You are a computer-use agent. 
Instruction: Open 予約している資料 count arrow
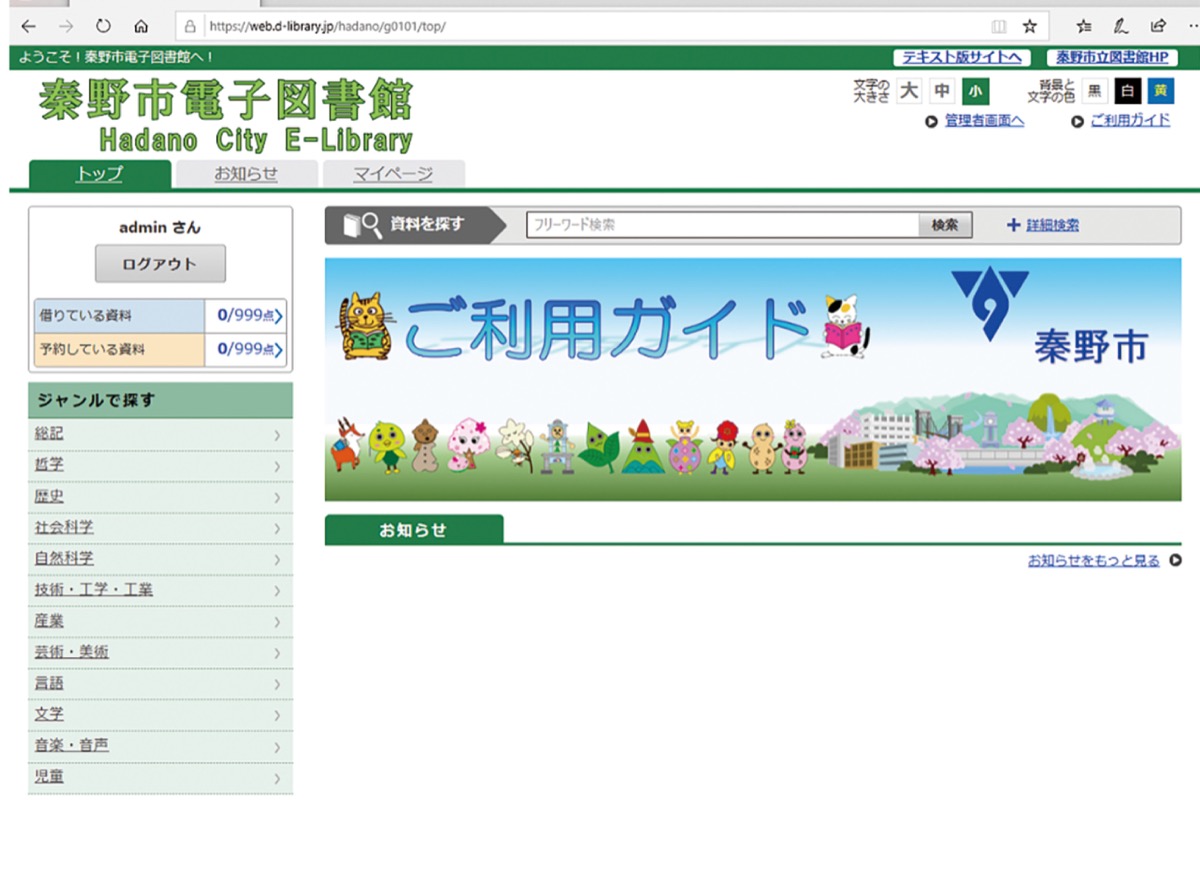pyautogui.click(x=278, y=350)
